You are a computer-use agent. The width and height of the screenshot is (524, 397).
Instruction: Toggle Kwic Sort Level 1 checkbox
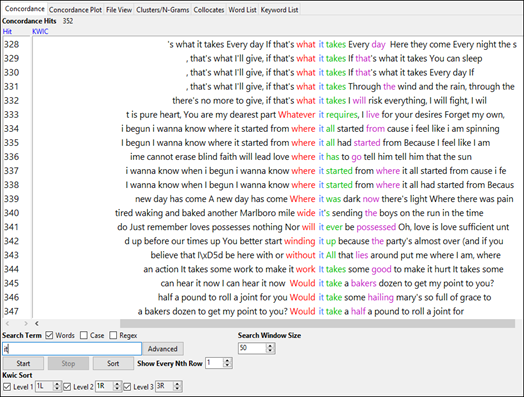7,387
